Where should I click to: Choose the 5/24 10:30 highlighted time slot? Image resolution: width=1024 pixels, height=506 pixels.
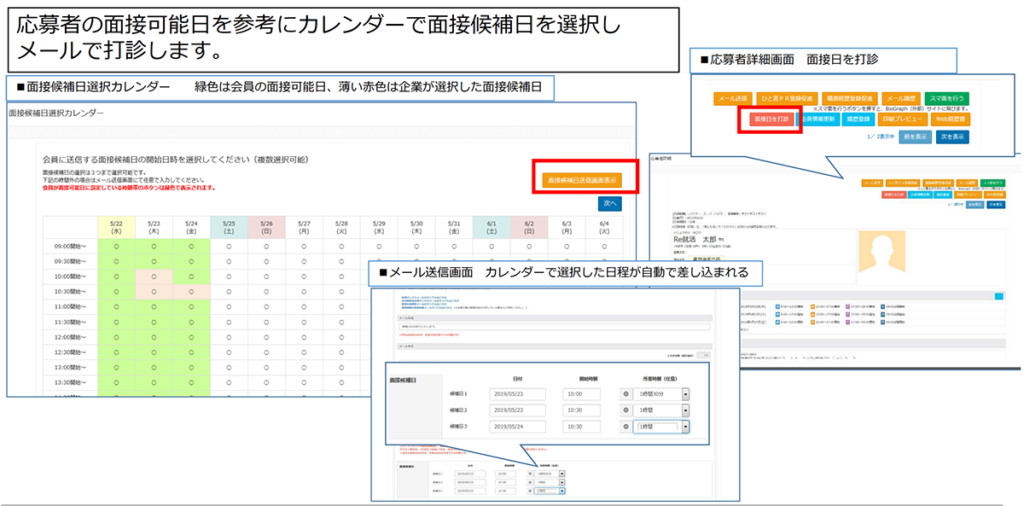click(190, 290)
